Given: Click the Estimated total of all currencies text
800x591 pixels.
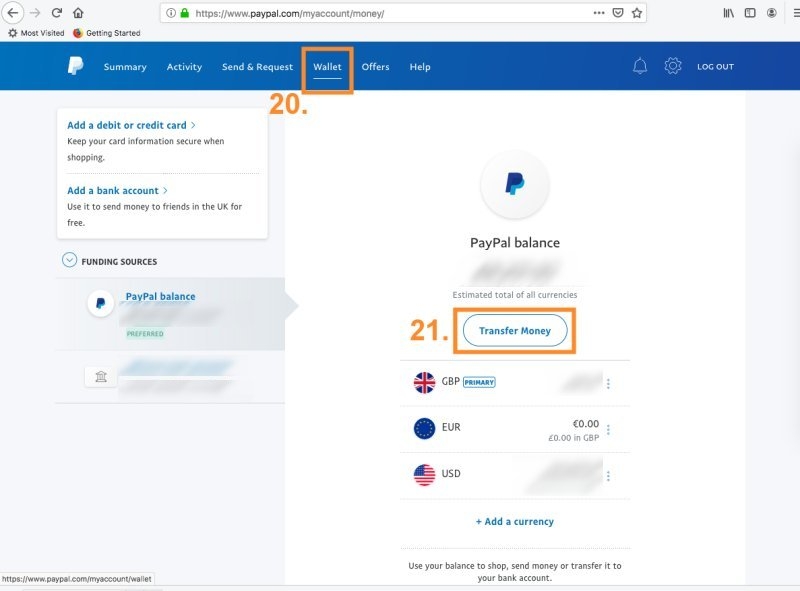Looking at the screenshot, I should point(515,295).
